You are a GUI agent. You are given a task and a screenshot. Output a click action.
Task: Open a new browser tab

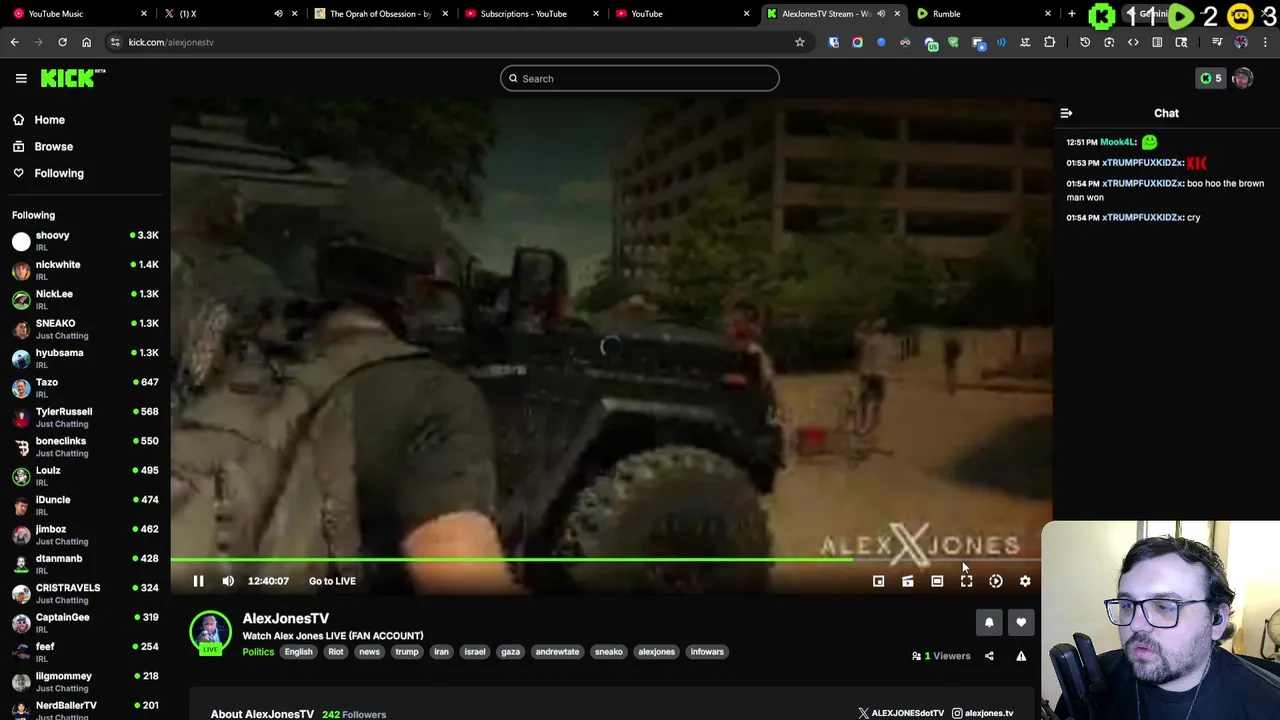click(x=1071, y=14)
